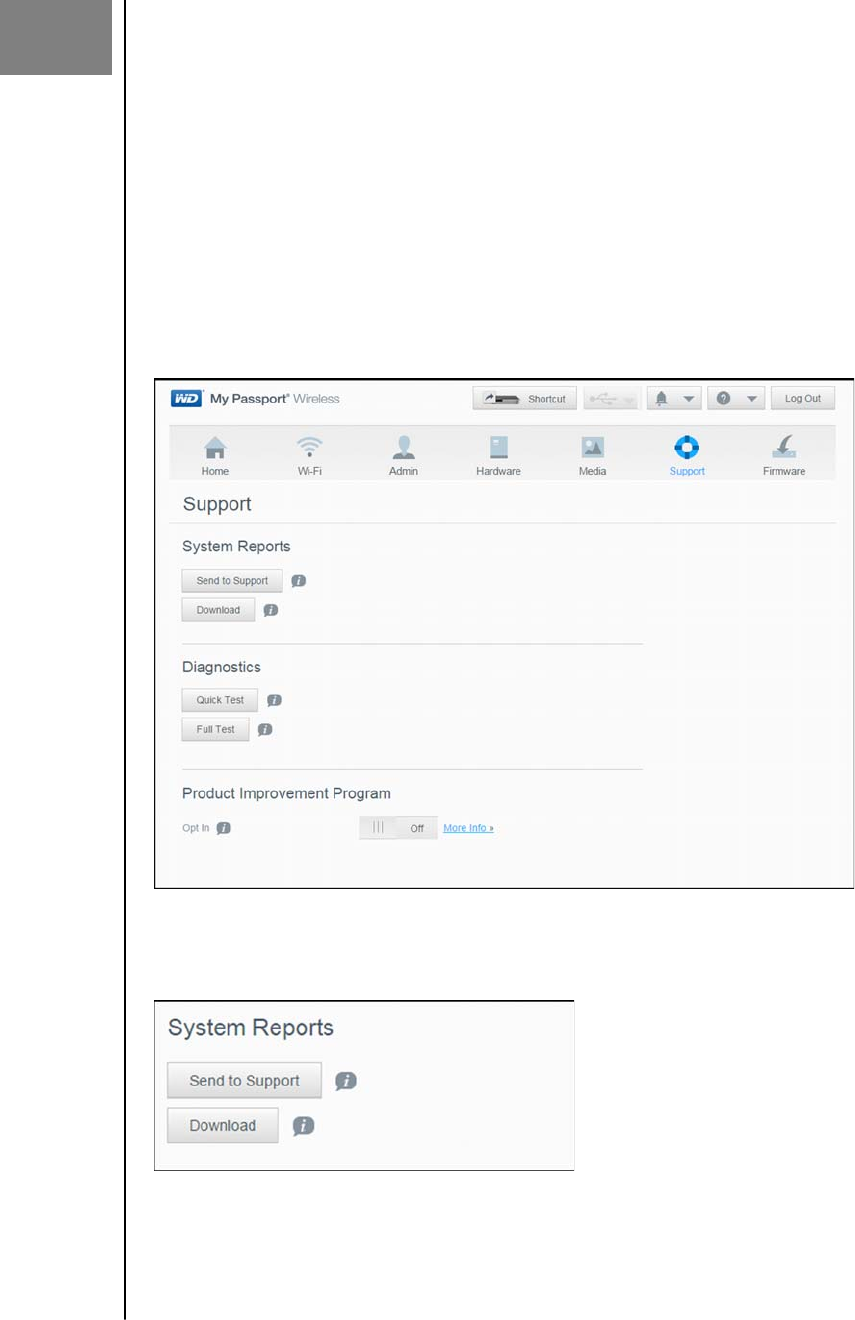Open the help question mark dropdown
This screenshot has height=1320, width=855.
click(x=736, y=398)
